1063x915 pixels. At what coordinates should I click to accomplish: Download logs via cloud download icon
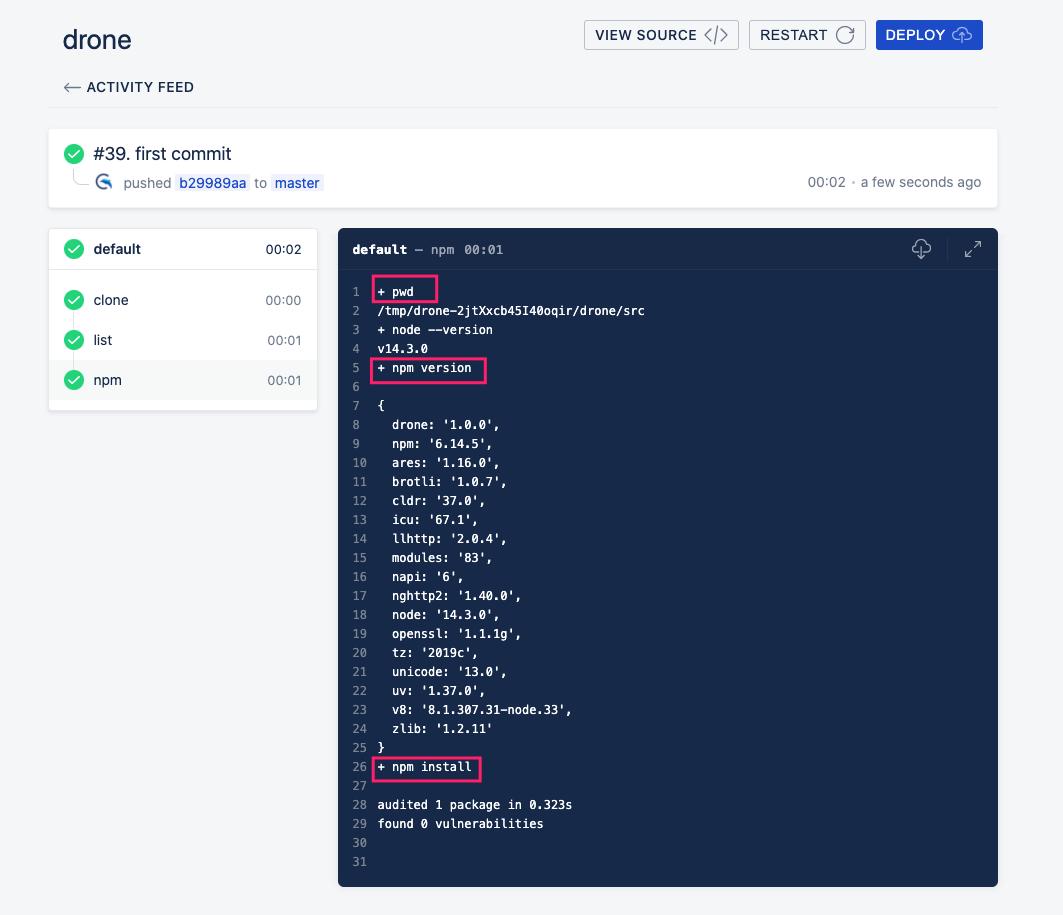[921, 249]
